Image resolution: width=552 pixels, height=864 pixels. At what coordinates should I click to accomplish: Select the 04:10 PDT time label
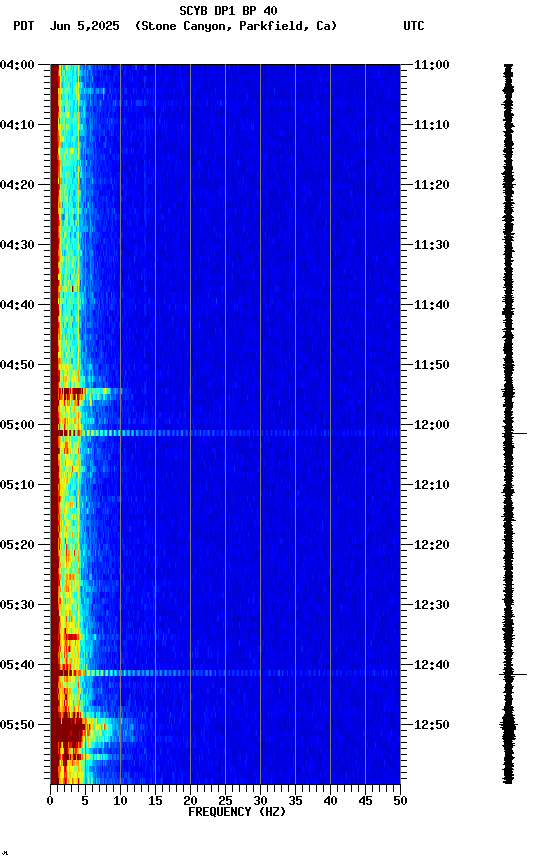[17, 125]
